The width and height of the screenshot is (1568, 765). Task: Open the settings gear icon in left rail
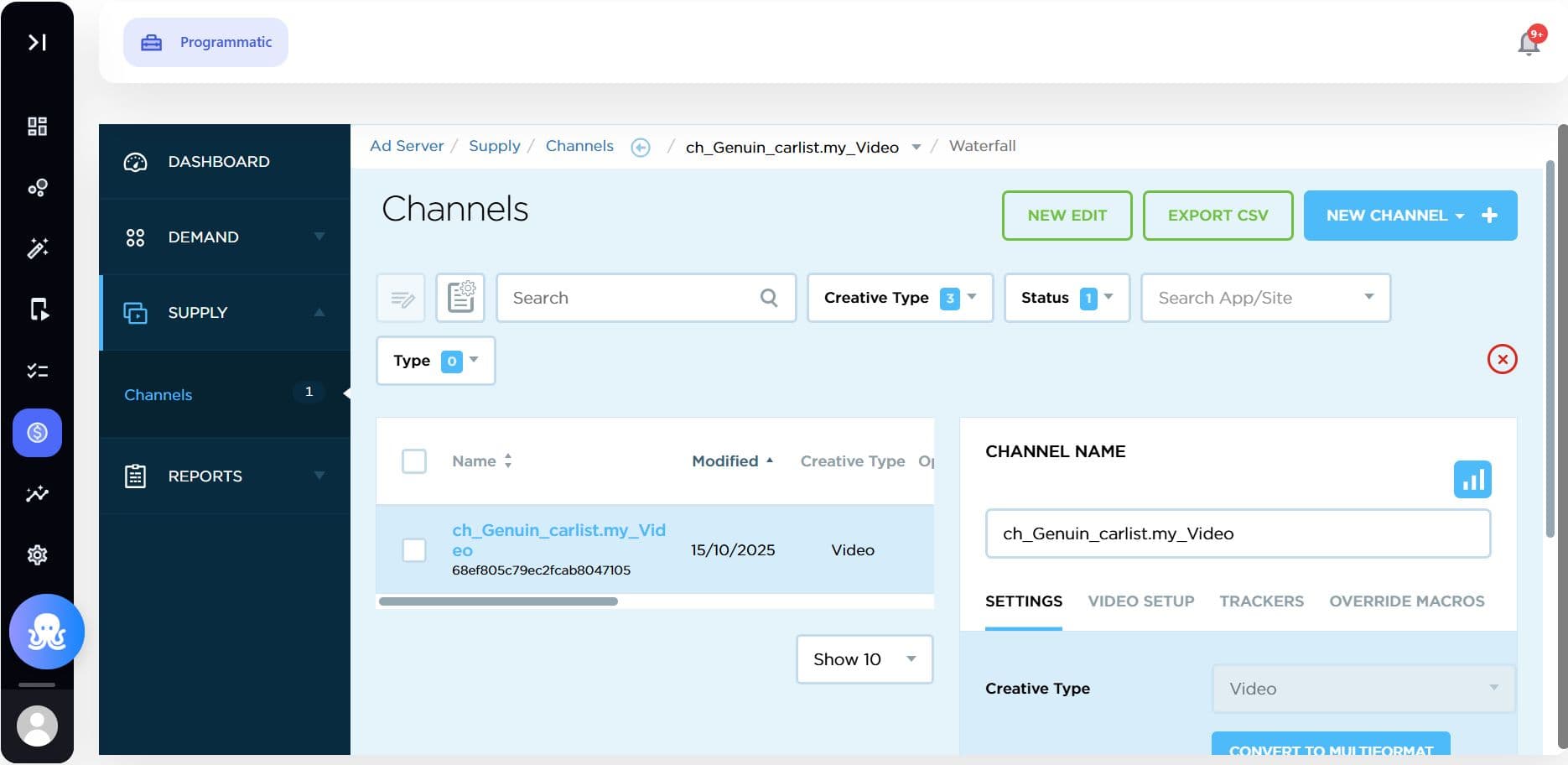pyautogui.click(x=37, y=554)
